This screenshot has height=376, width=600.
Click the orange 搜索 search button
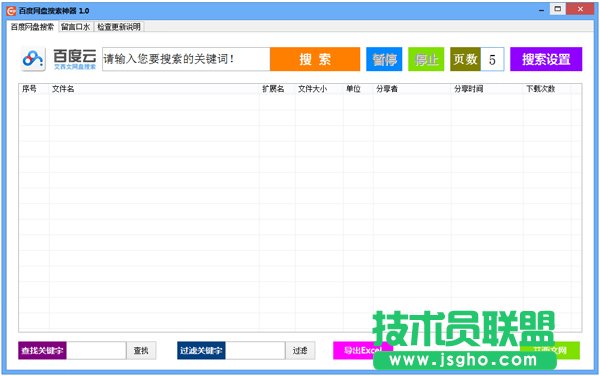315,59
